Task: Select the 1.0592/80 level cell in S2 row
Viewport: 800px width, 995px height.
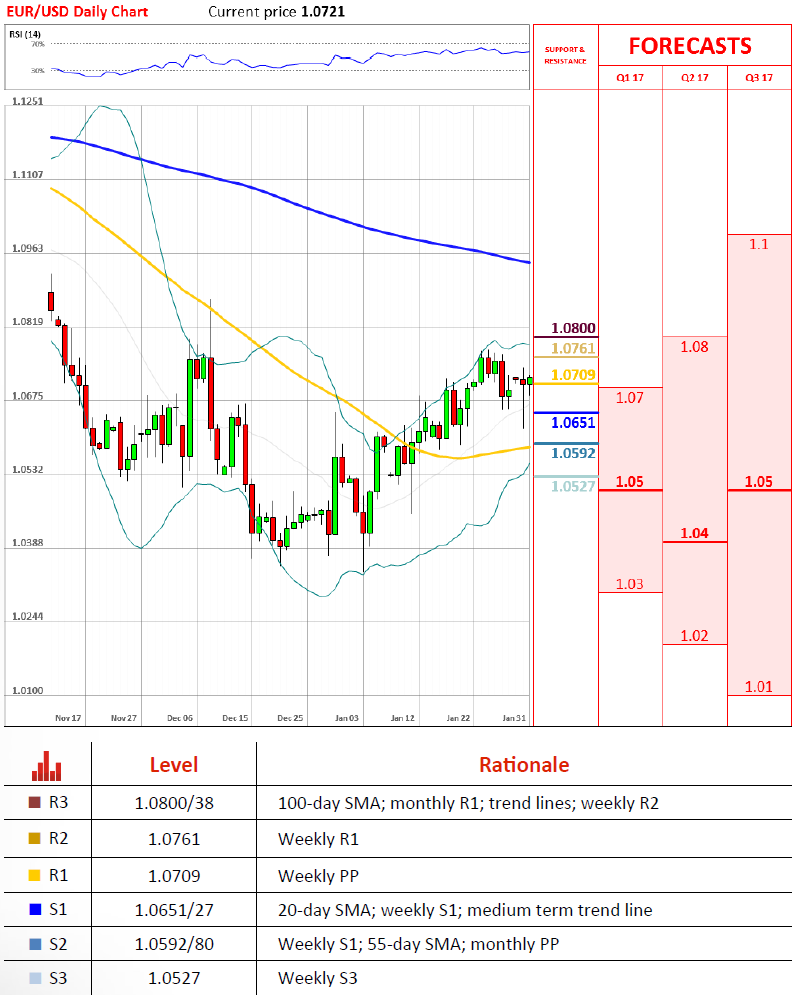Action: pyautogui.click(x=174, y=945)
